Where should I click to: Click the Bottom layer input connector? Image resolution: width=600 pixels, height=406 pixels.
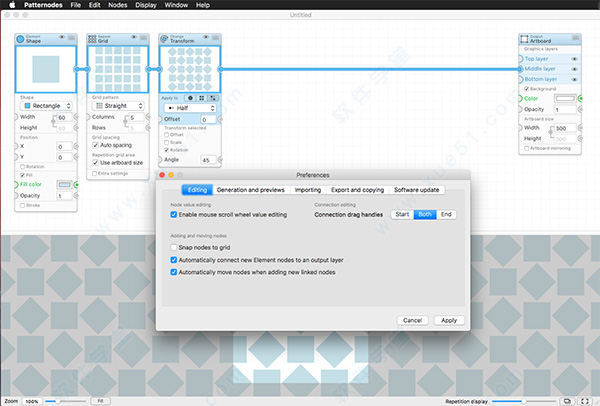520,79
